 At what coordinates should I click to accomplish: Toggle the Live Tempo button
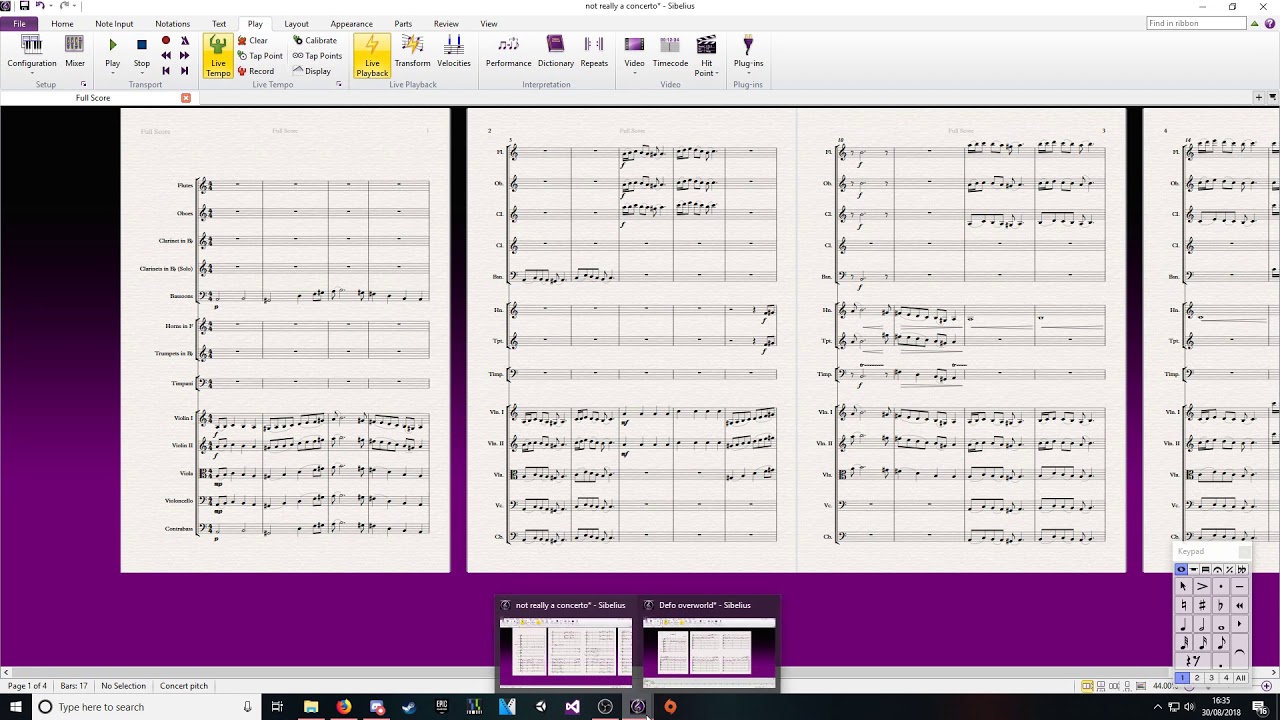pos(218,56)
